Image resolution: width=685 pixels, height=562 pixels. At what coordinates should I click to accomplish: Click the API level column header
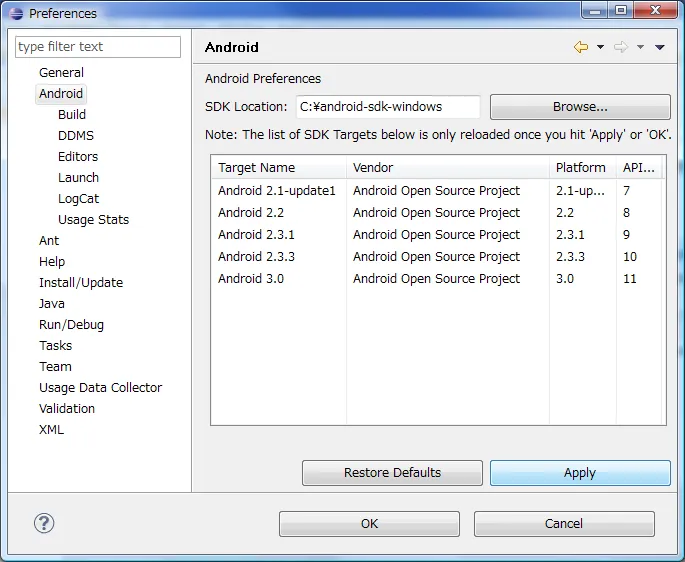[639, 167]
